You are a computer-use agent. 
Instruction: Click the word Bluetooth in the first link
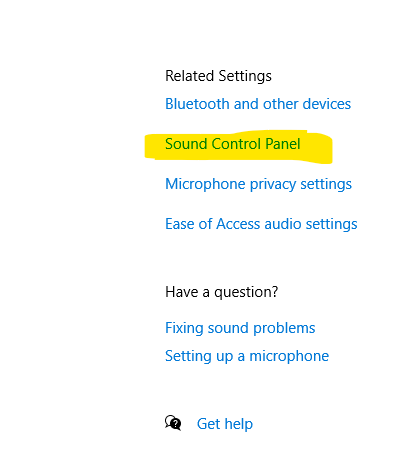pyautogui.click(x=197, y=104)
